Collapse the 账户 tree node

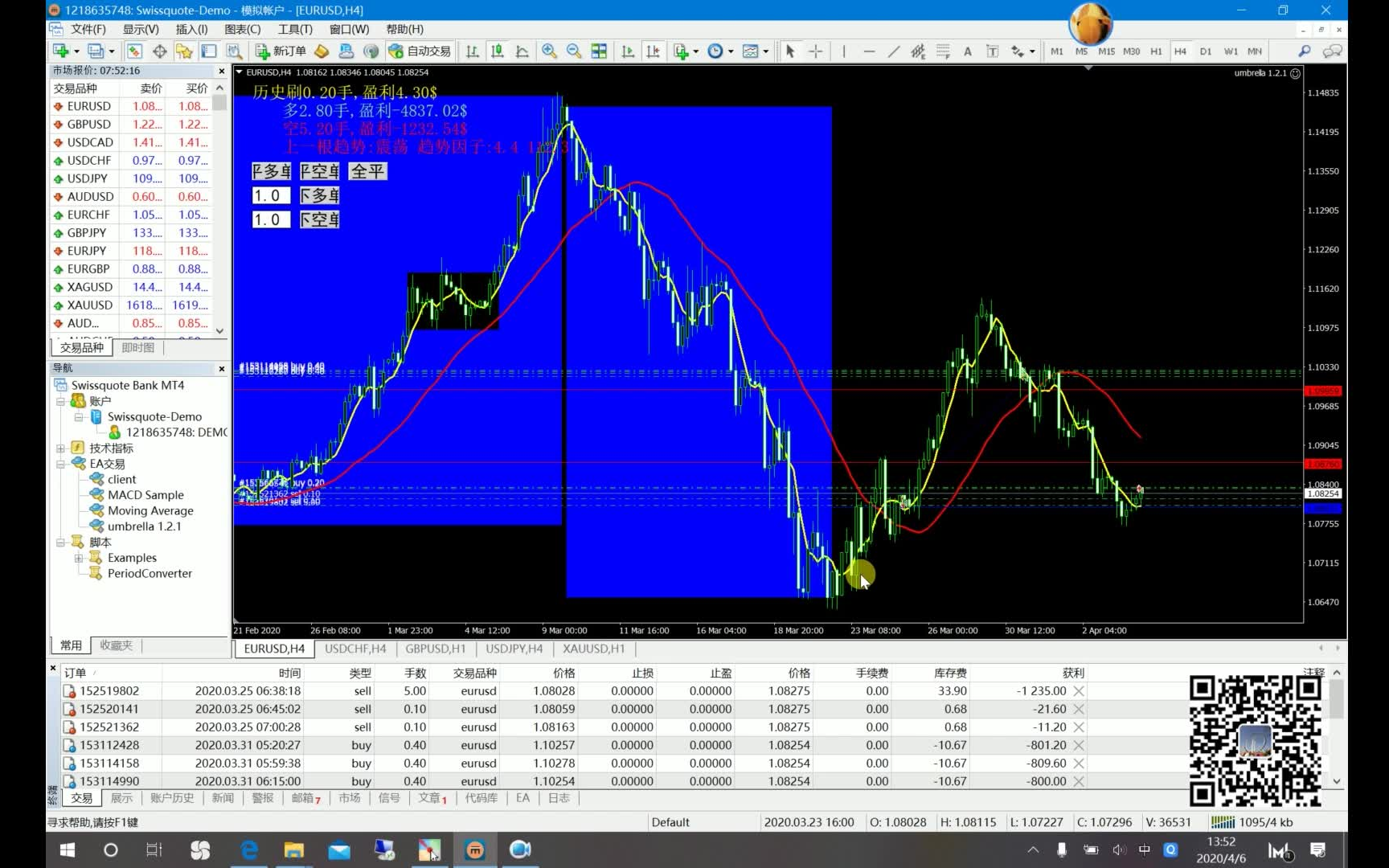[60, 401]
